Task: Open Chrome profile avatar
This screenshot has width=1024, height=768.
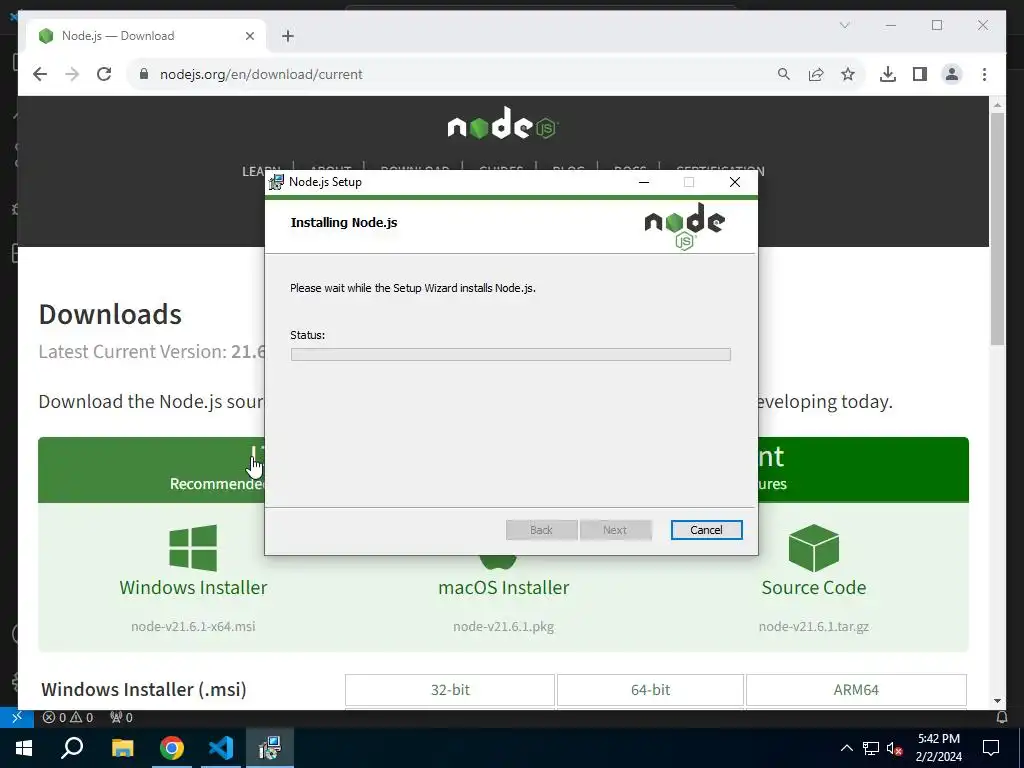Action: coord(952,74)
